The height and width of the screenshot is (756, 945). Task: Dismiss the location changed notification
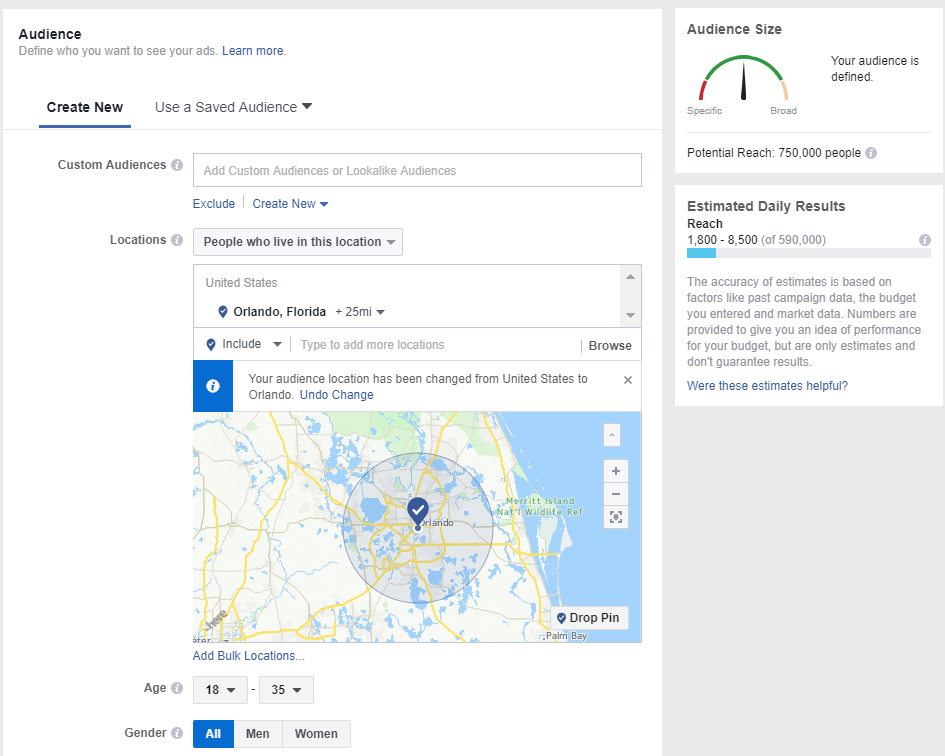pos(628,380)
